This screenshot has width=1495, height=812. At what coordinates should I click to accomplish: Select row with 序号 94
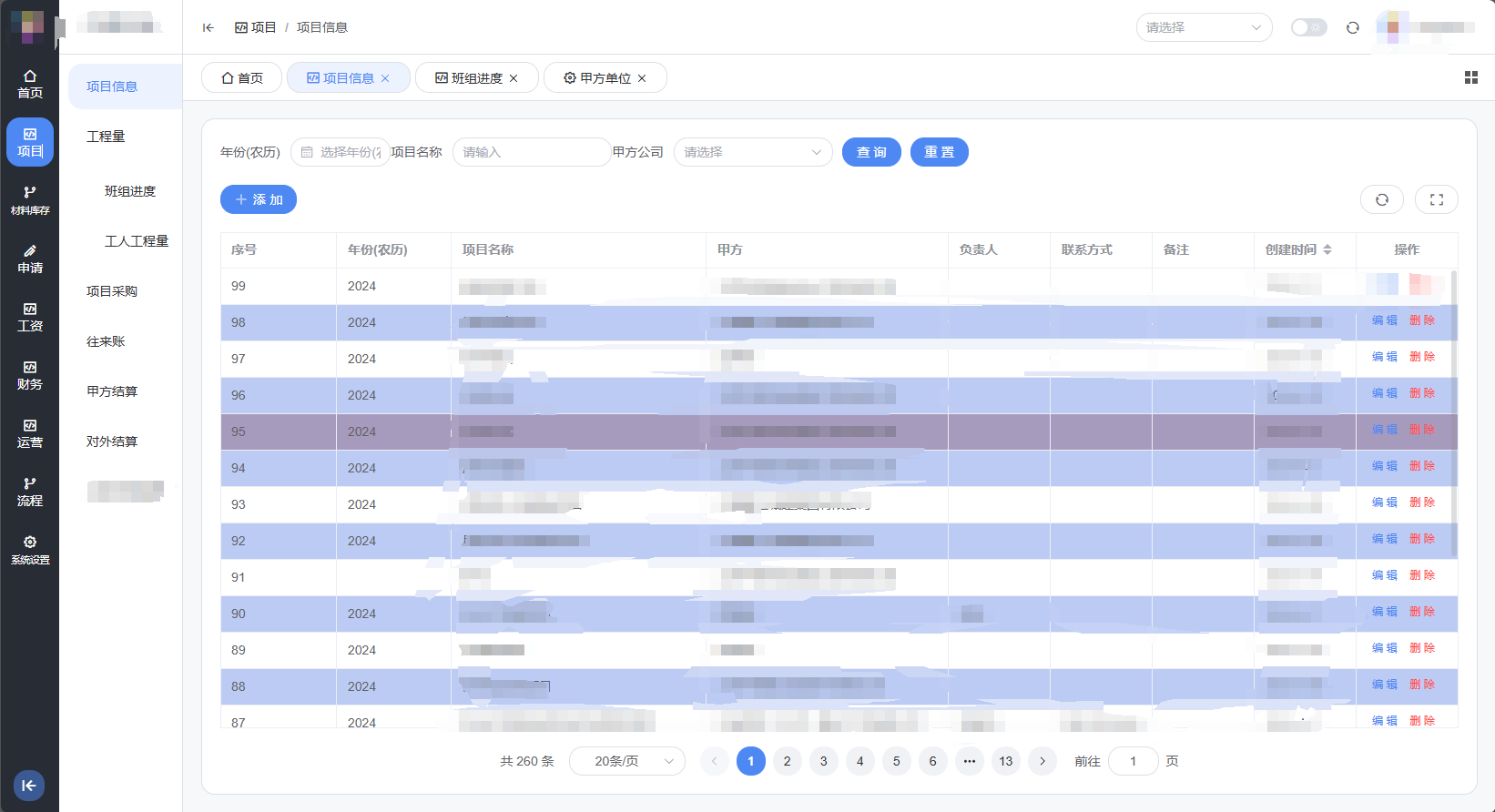point(839,468)
